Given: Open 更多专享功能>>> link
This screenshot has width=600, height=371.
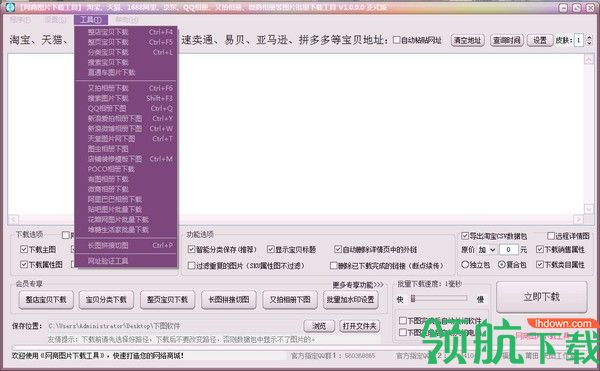Looking at the screenshot, I should 357,285.
